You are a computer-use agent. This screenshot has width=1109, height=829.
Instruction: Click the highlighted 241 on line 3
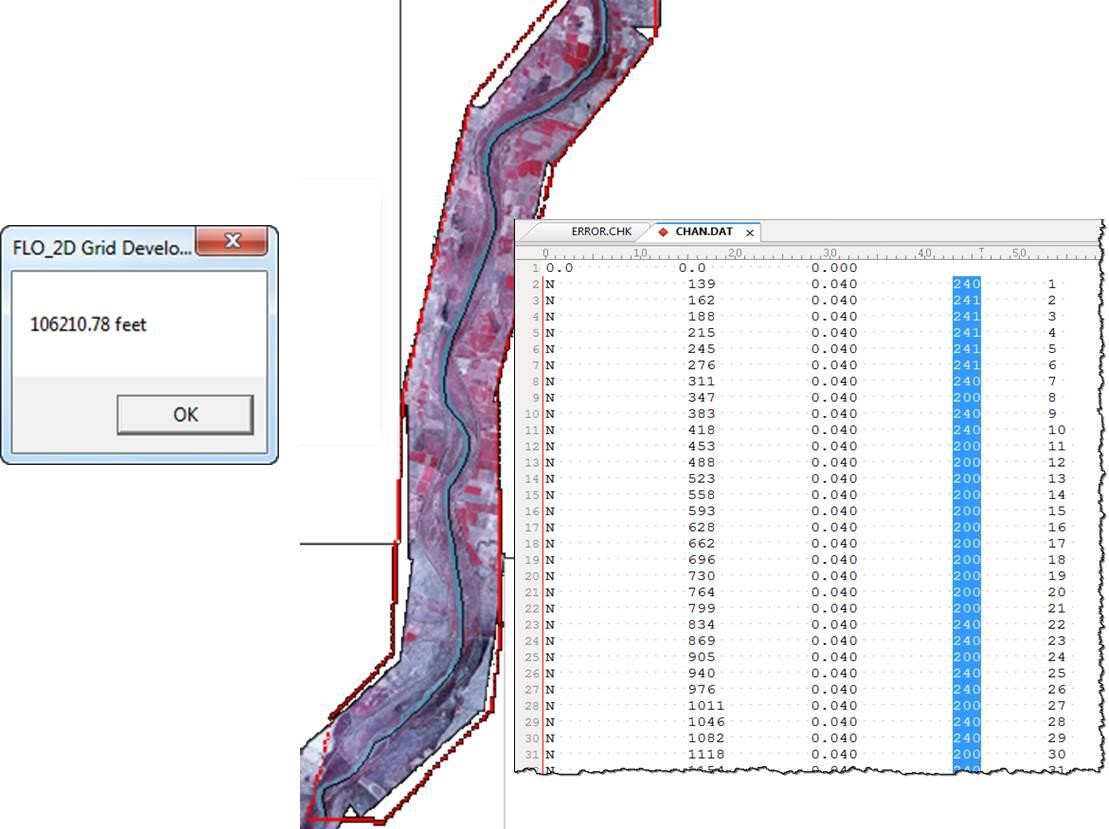[967, 300]
